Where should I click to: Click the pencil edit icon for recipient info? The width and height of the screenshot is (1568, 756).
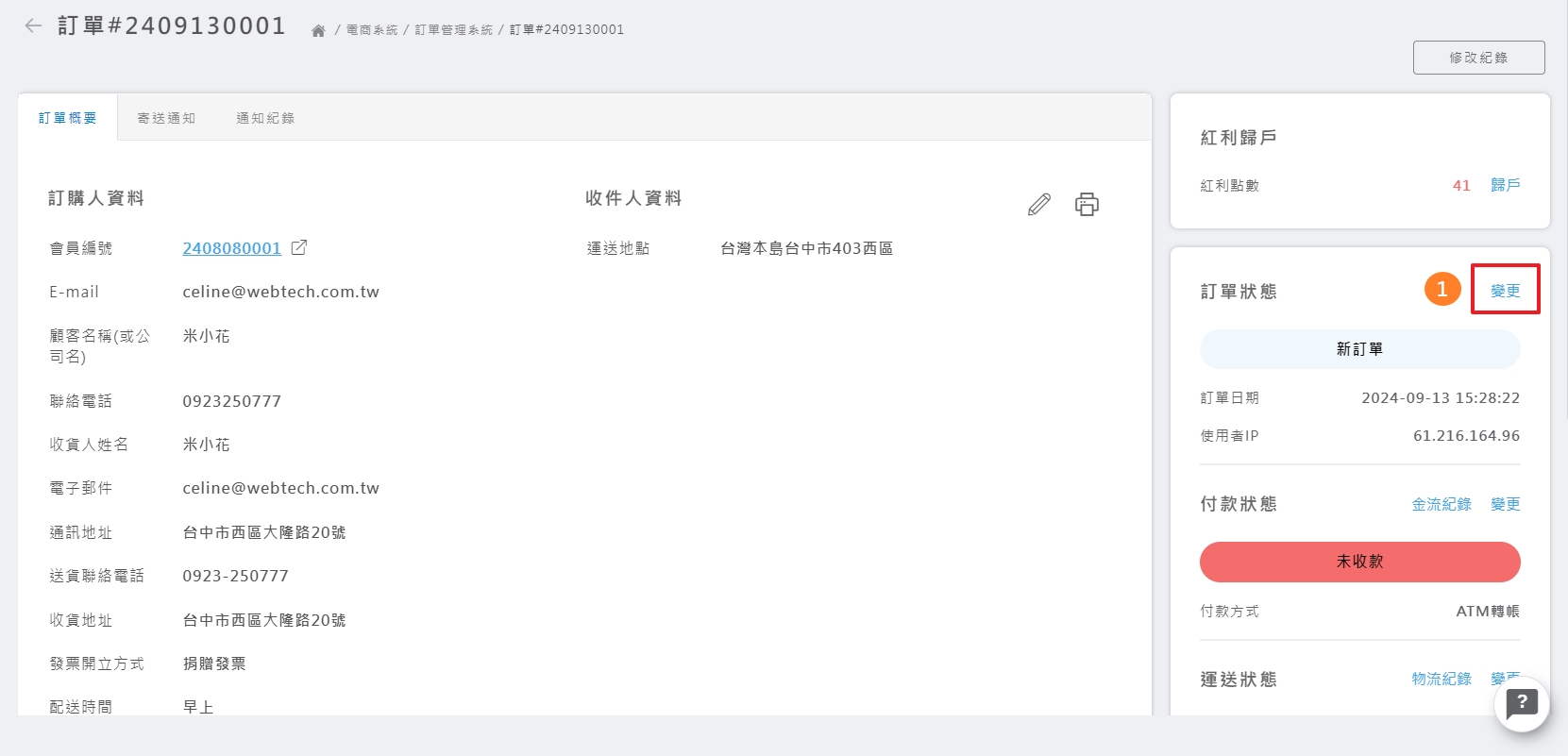pyautogui.click(x=1038, y=205)
